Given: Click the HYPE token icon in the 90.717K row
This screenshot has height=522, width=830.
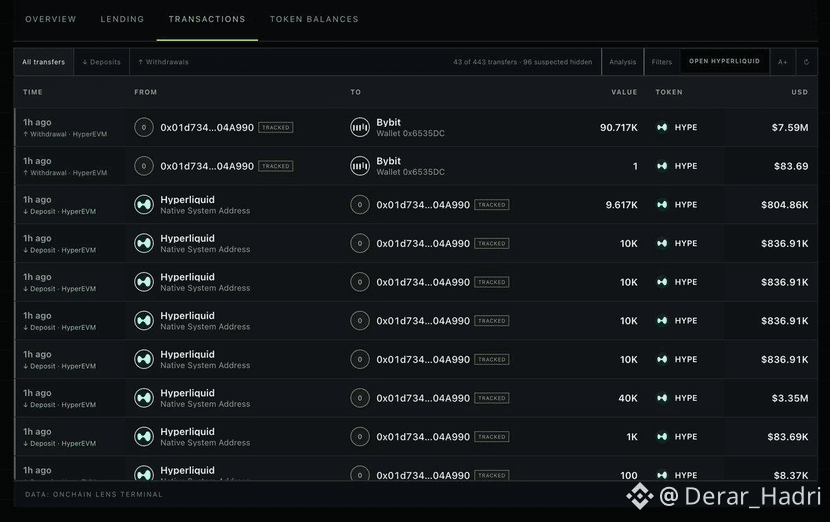Looking at the screenshot, I should (x=662, y=127).
